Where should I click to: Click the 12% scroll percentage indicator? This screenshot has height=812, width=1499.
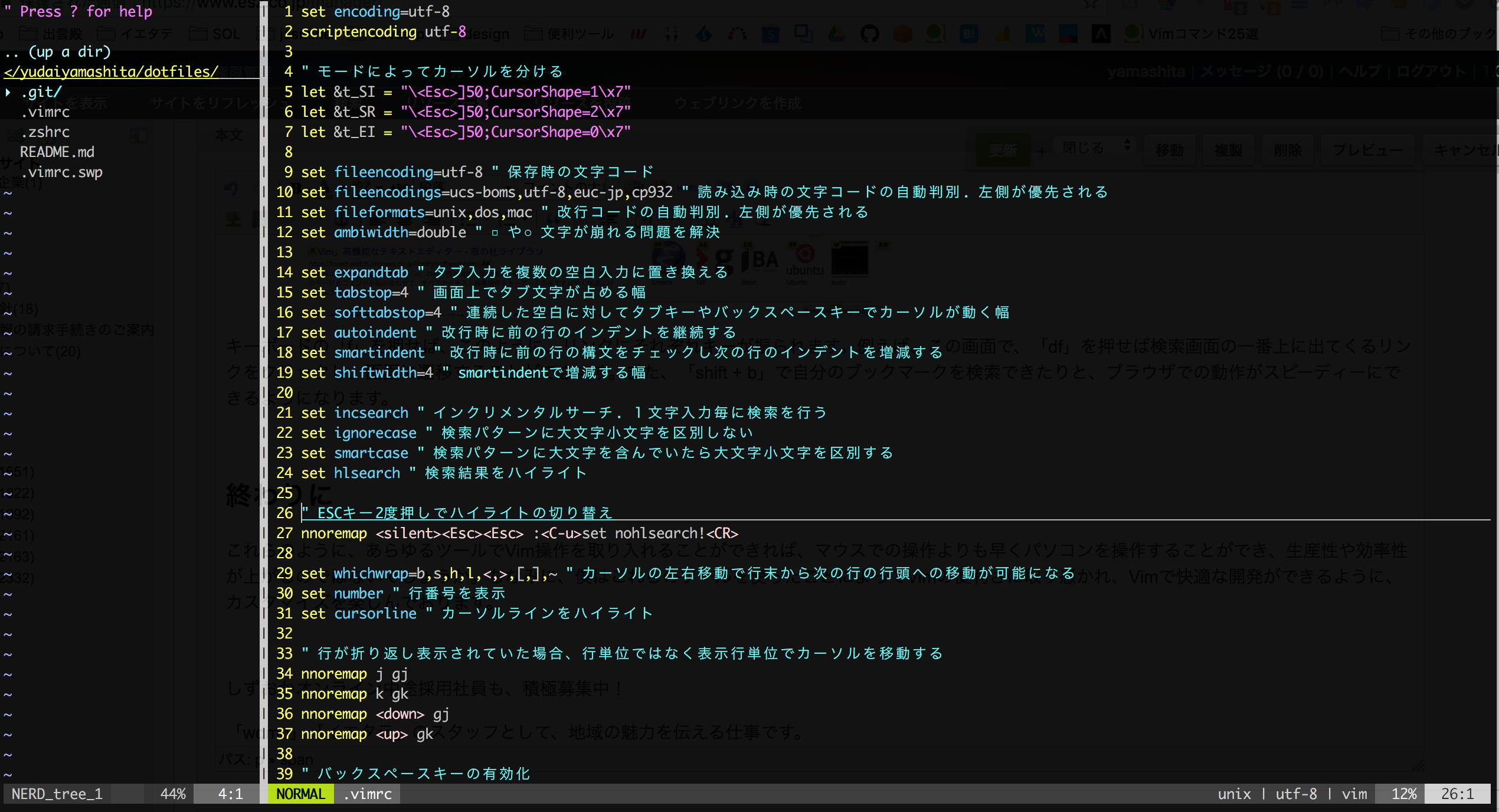(1403, 794)
